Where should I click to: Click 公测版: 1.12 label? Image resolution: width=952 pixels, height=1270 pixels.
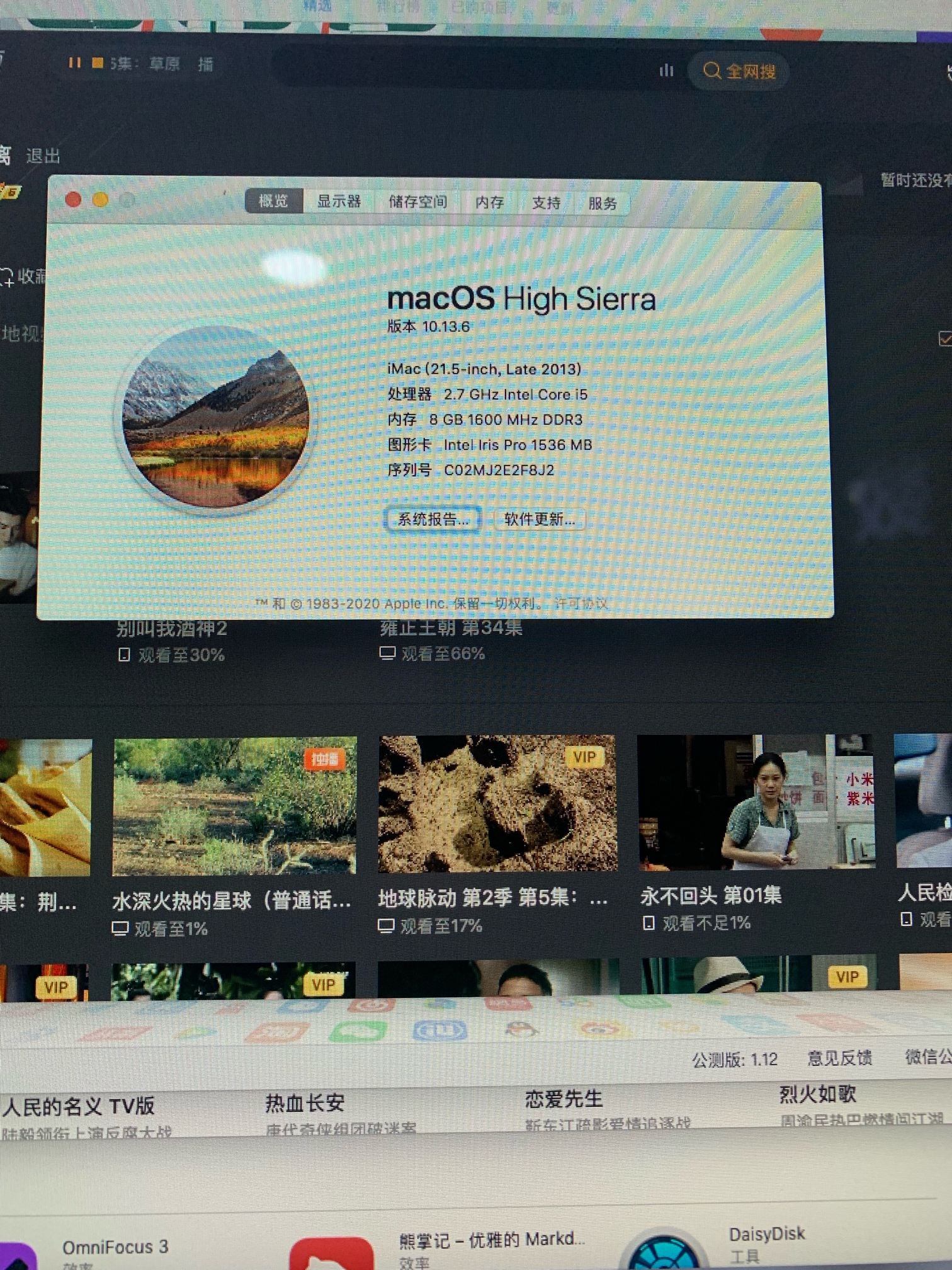pyautogui.click(x=735, y=1060)
